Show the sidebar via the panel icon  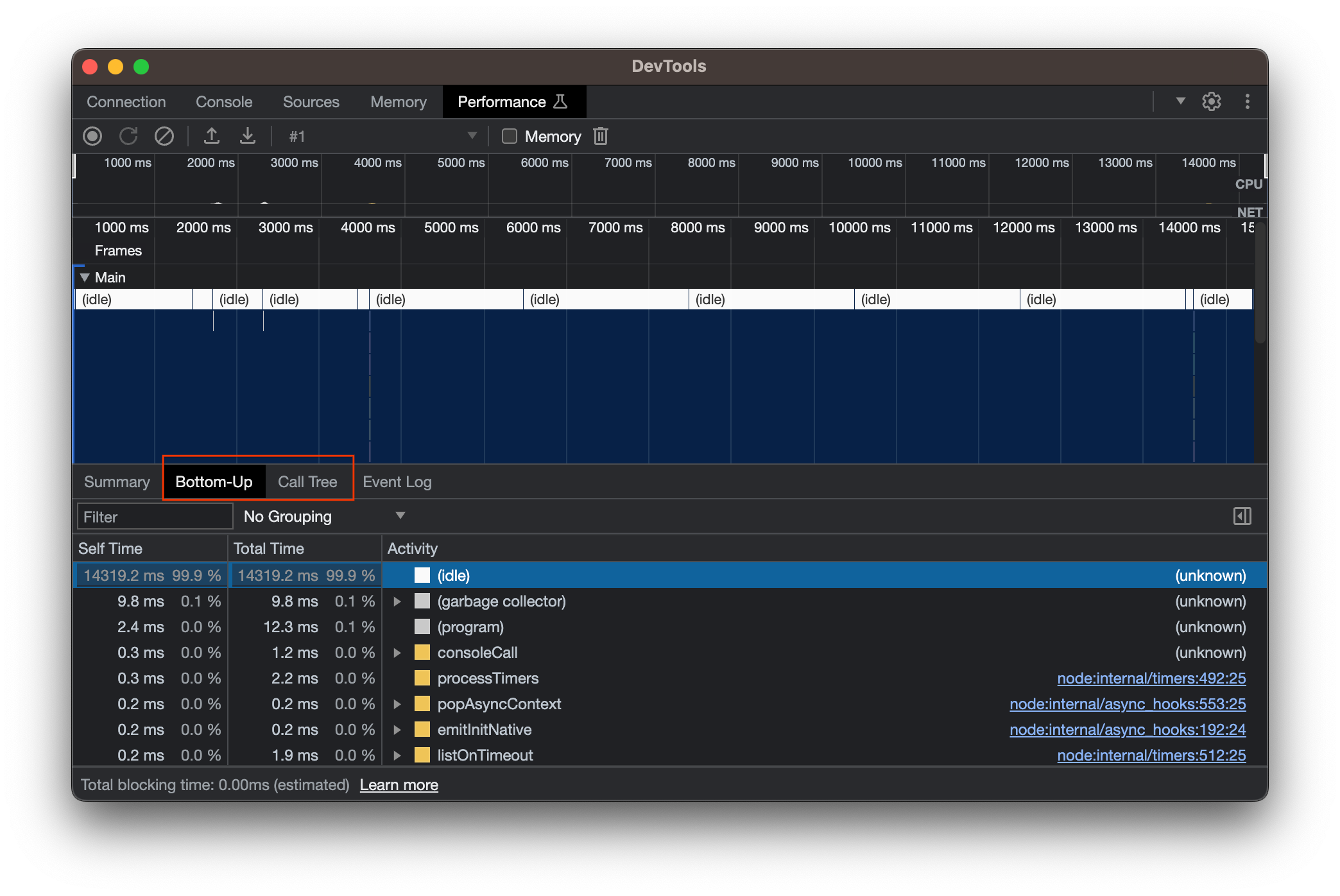point(1242,515)
